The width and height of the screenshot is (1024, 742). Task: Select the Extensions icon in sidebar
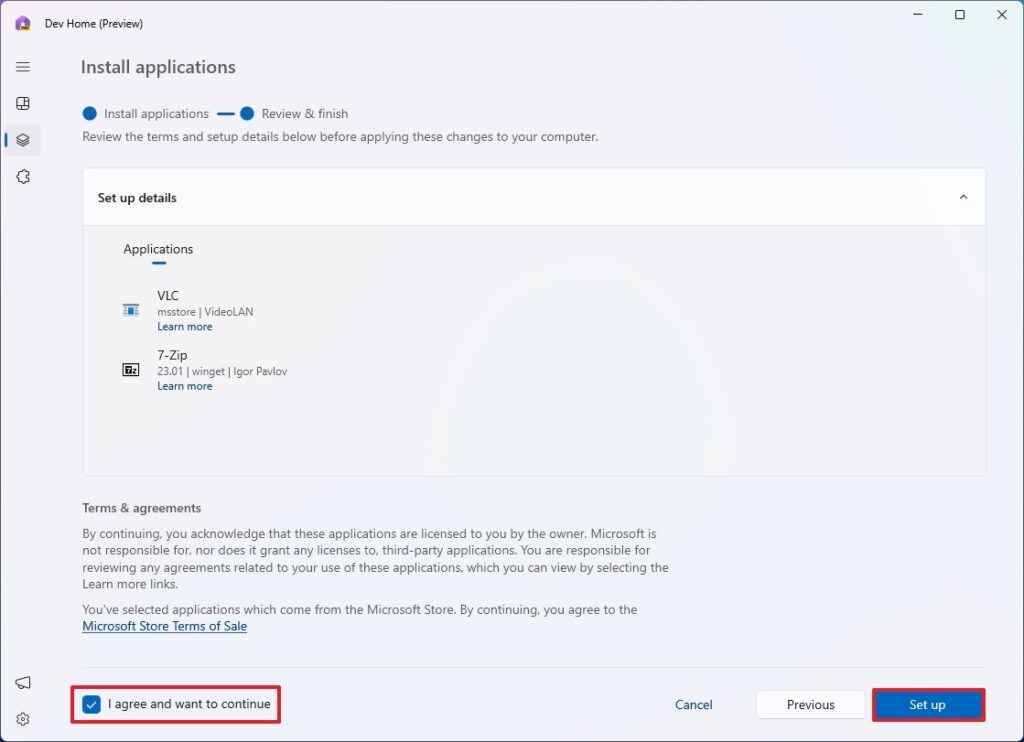coord(22,176)
